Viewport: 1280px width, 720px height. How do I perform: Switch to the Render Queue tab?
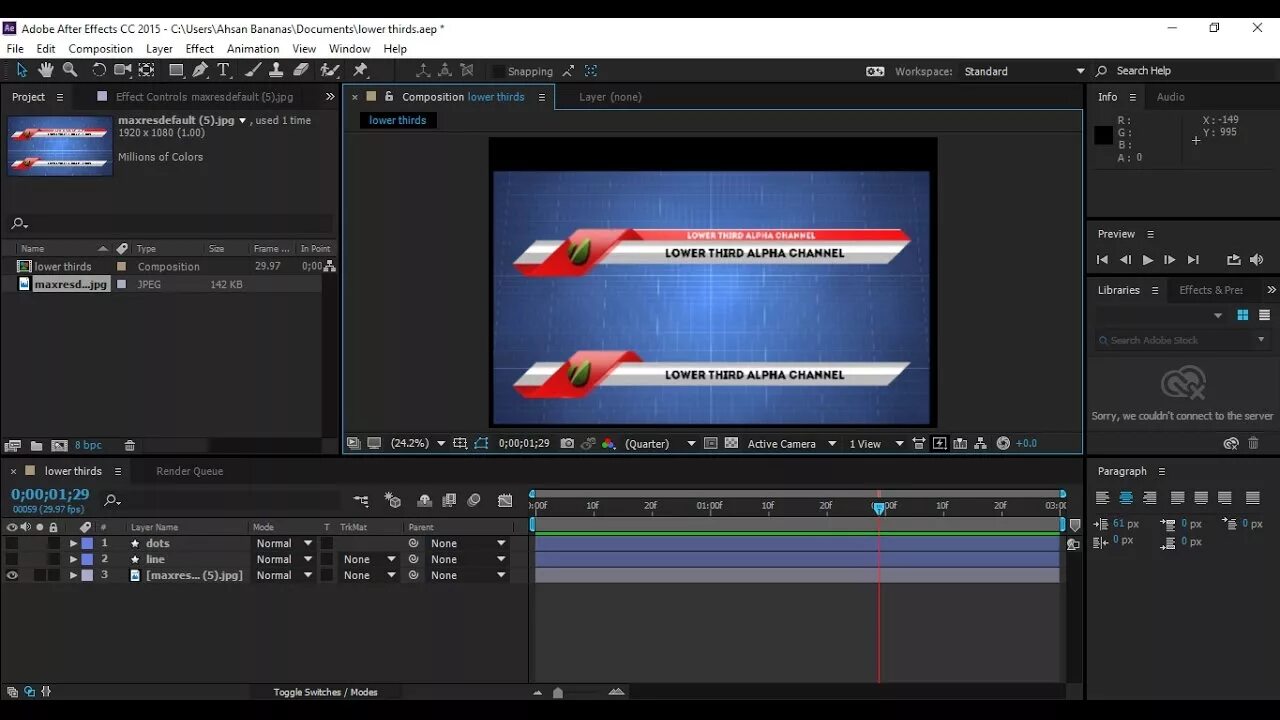coord(189,471)
